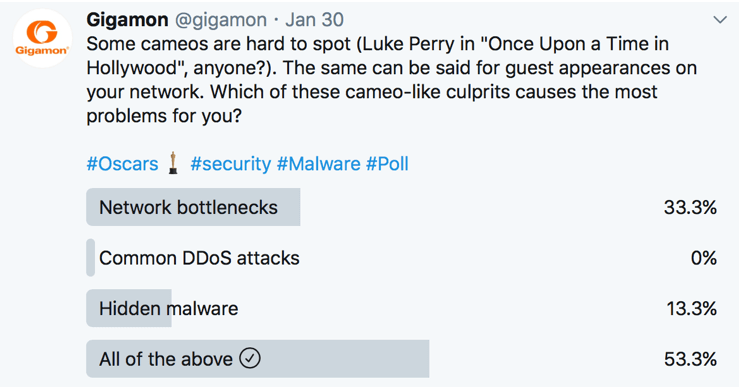This screenshot has width=739, height=387.
Task: Open the tweet options chevron menu
Action: point(720,20)
